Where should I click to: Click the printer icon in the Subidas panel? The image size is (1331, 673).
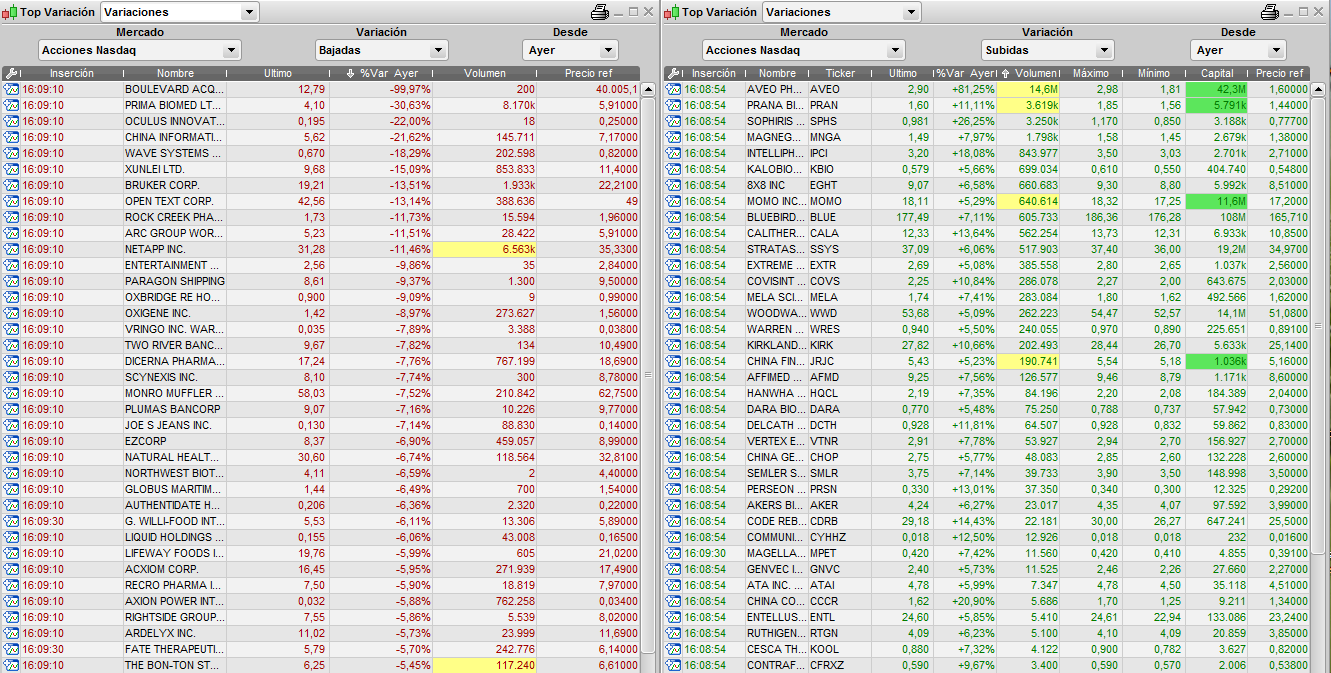click(1270, 12)
